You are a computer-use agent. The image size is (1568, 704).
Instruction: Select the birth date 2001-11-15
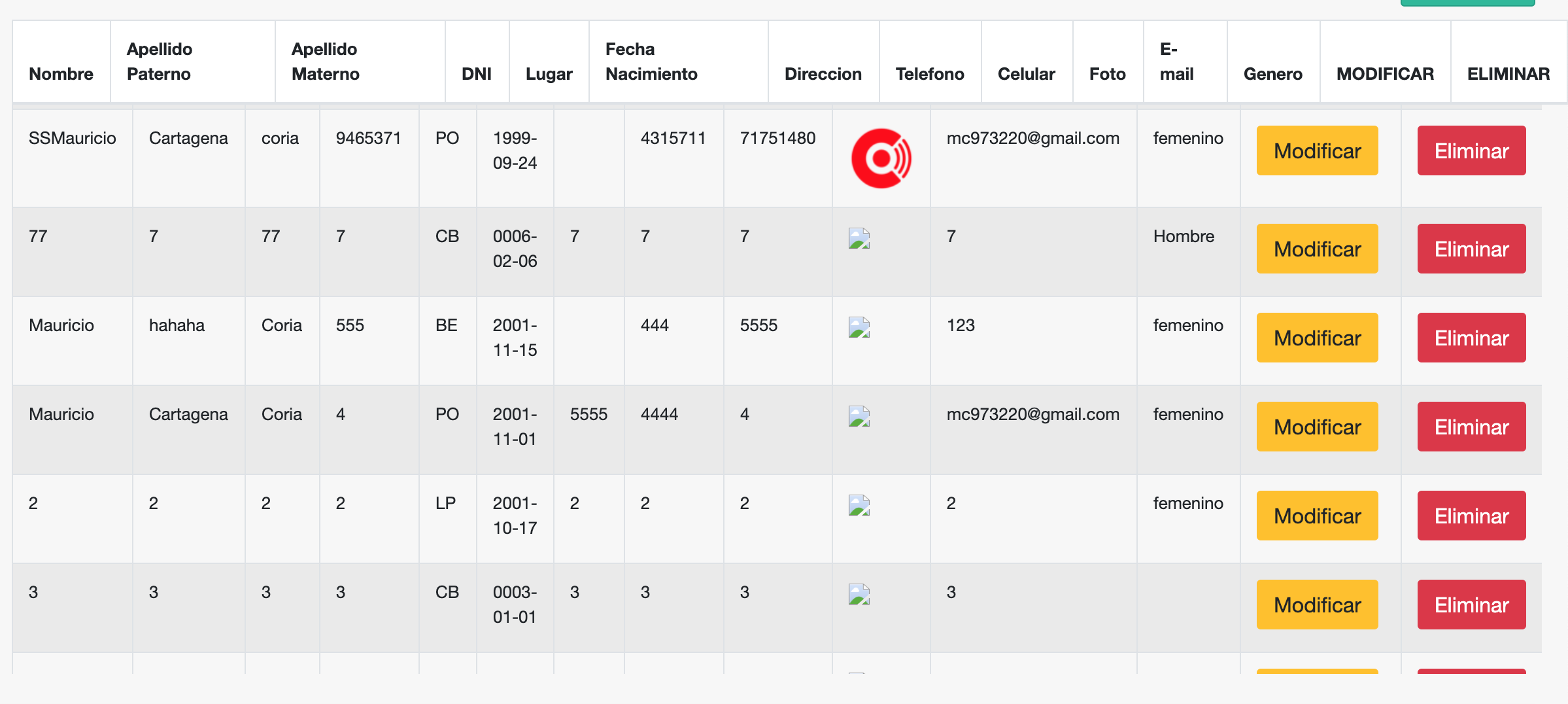tap(515, 338)
